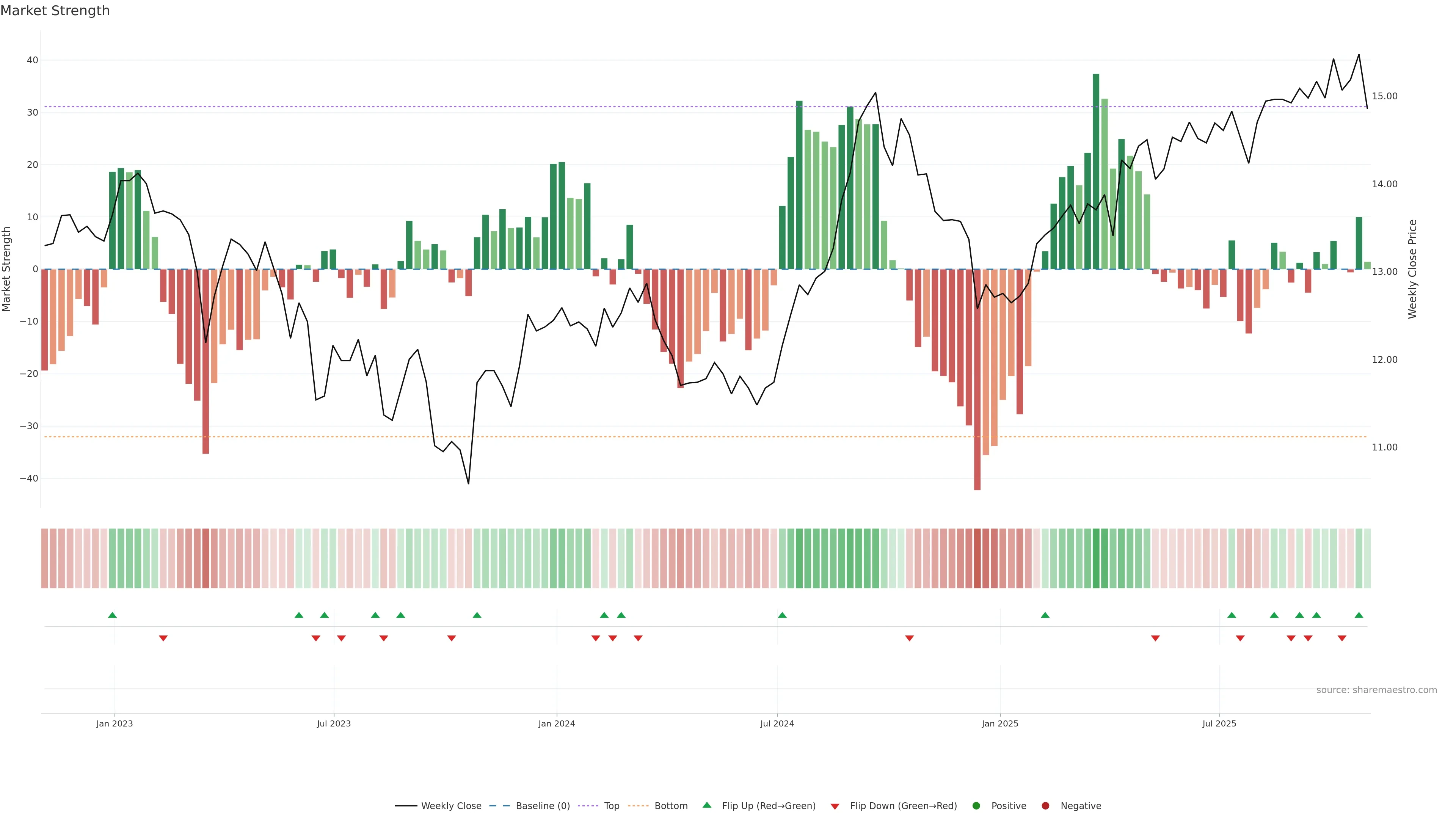Click the tallest green bar in 2025
The height and width of the screenshot is (819, 1456).
coord(1096,169)
